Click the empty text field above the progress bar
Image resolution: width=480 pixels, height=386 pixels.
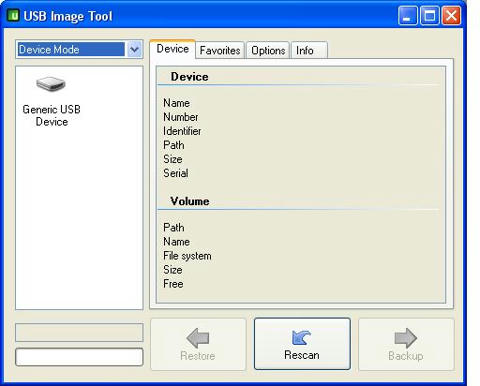click(x=79, y=332)
